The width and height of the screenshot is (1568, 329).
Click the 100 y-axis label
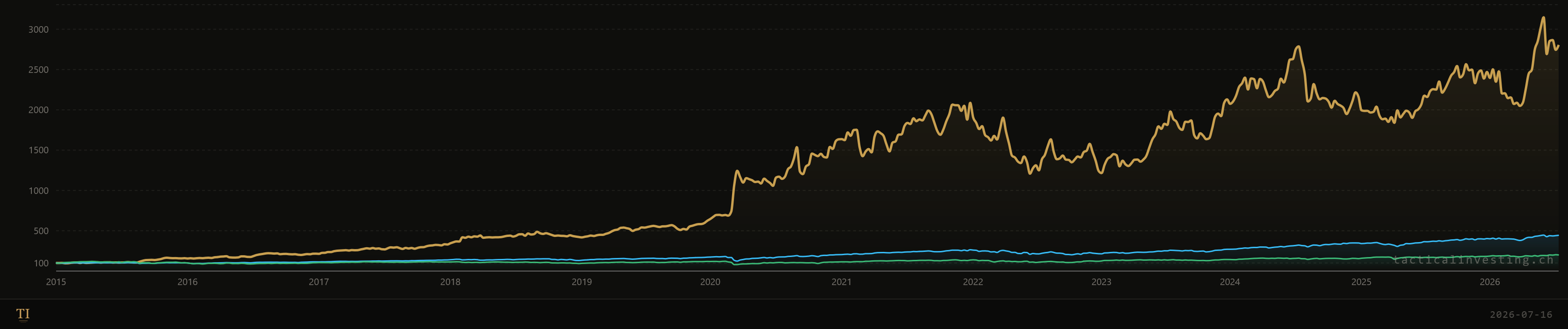coord(41,263)
